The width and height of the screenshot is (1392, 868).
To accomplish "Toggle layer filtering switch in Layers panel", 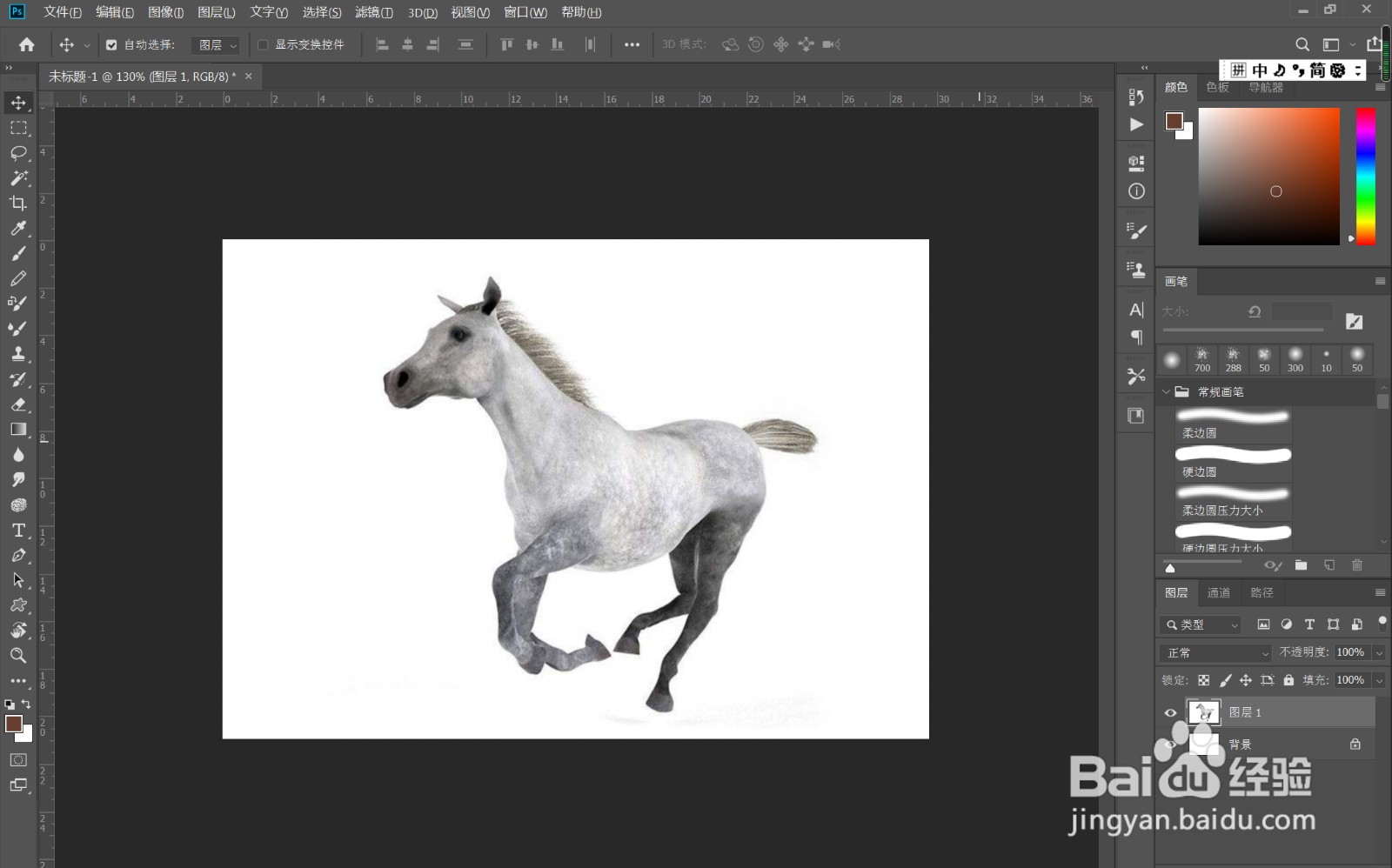I will coord(1382,621).
